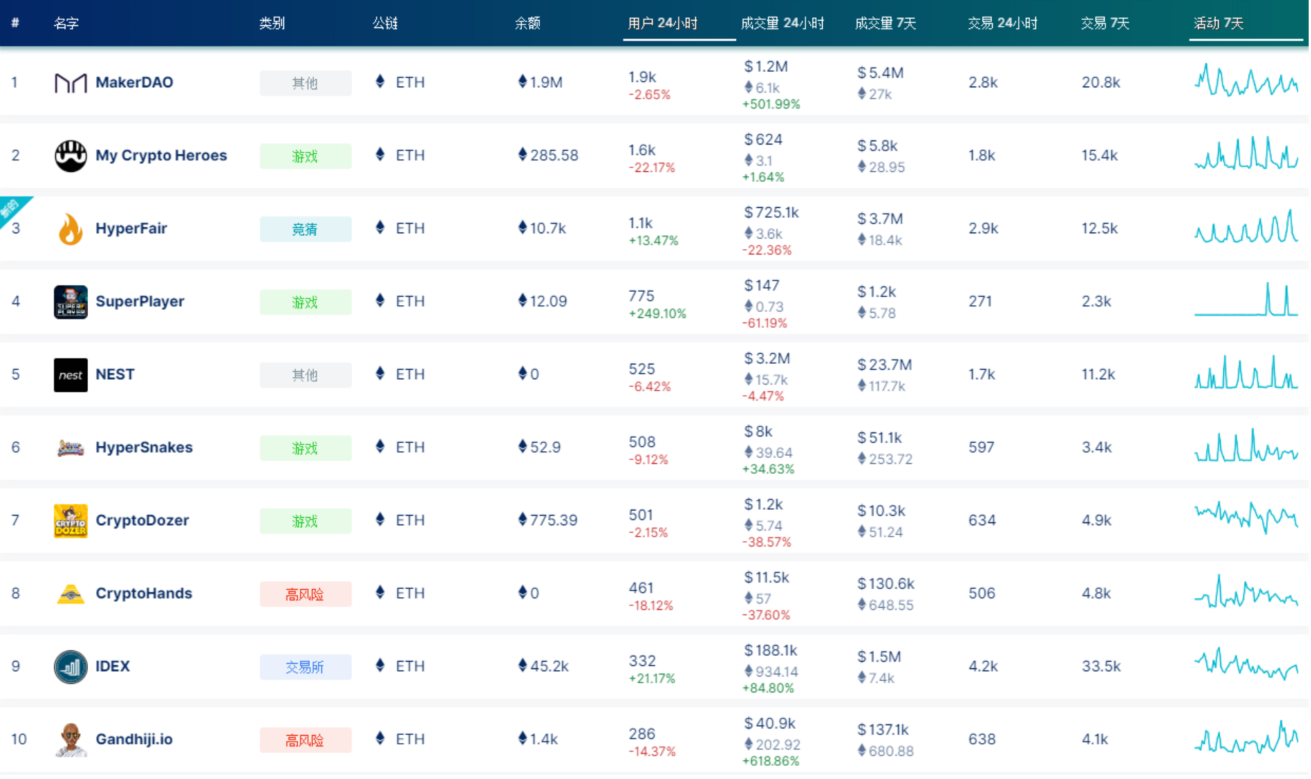Click 高风险 tag on Gandhiji.io row
The image size is (1311, 779).
point(305,740)
